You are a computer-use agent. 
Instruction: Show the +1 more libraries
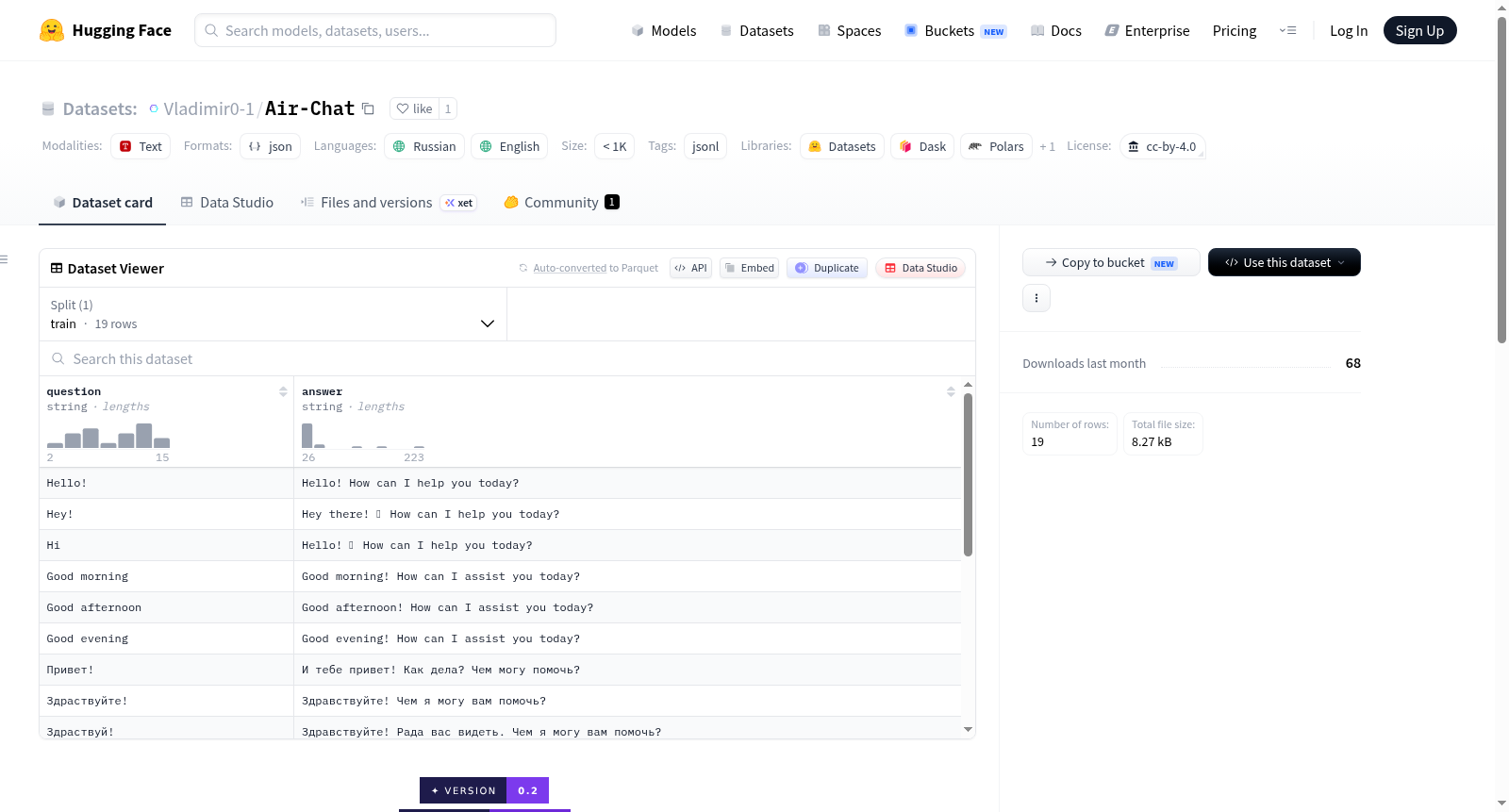[x=1047, y=146]
